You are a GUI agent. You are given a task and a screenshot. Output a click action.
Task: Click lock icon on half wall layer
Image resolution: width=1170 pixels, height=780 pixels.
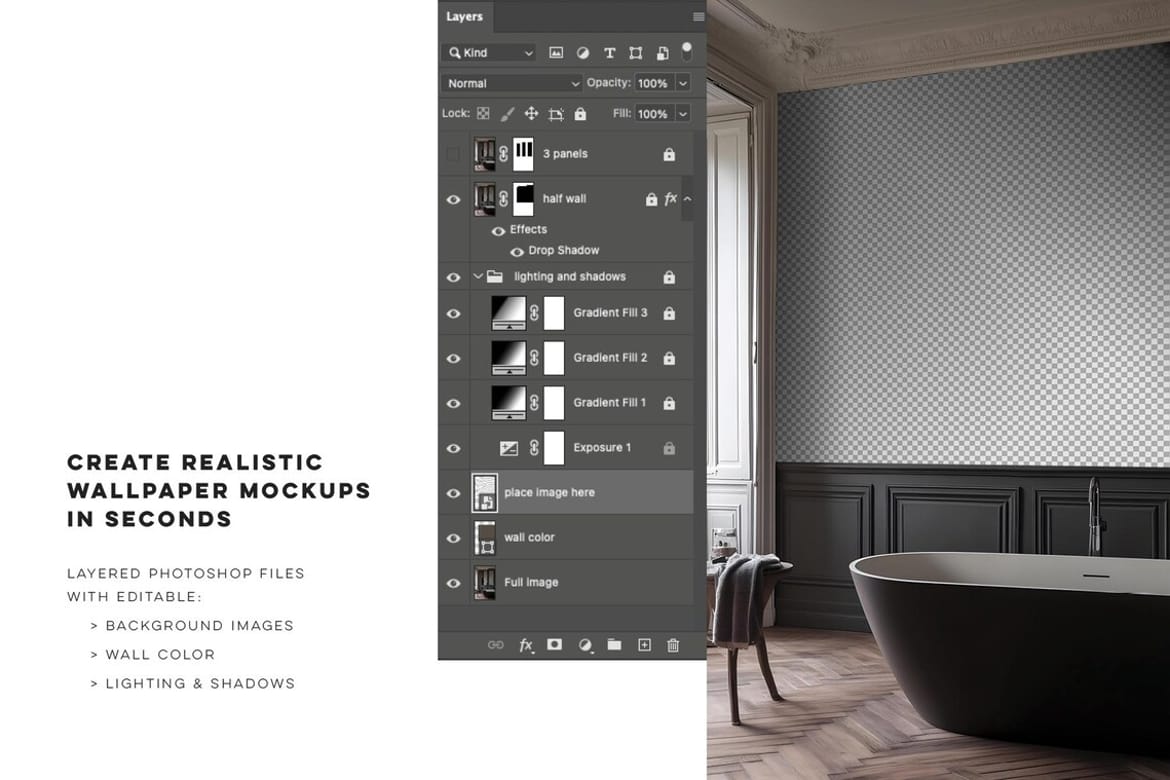point(651,199)
